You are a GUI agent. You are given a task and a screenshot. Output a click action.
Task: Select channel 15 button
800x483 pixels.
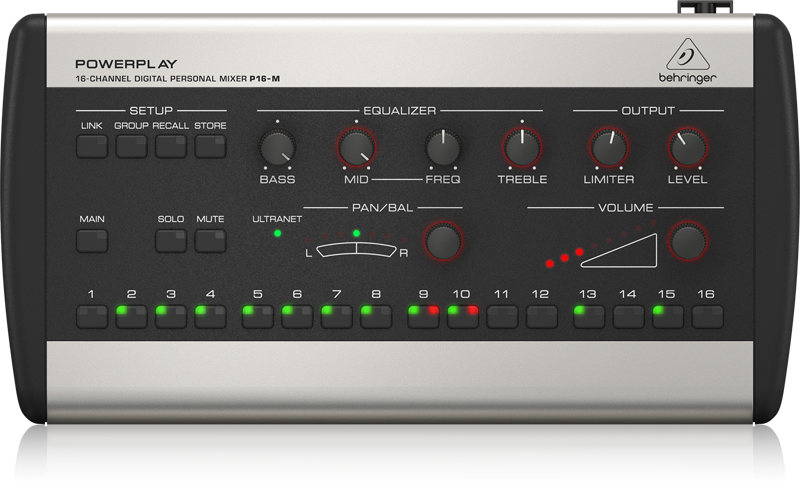click(x=668, y=317)
